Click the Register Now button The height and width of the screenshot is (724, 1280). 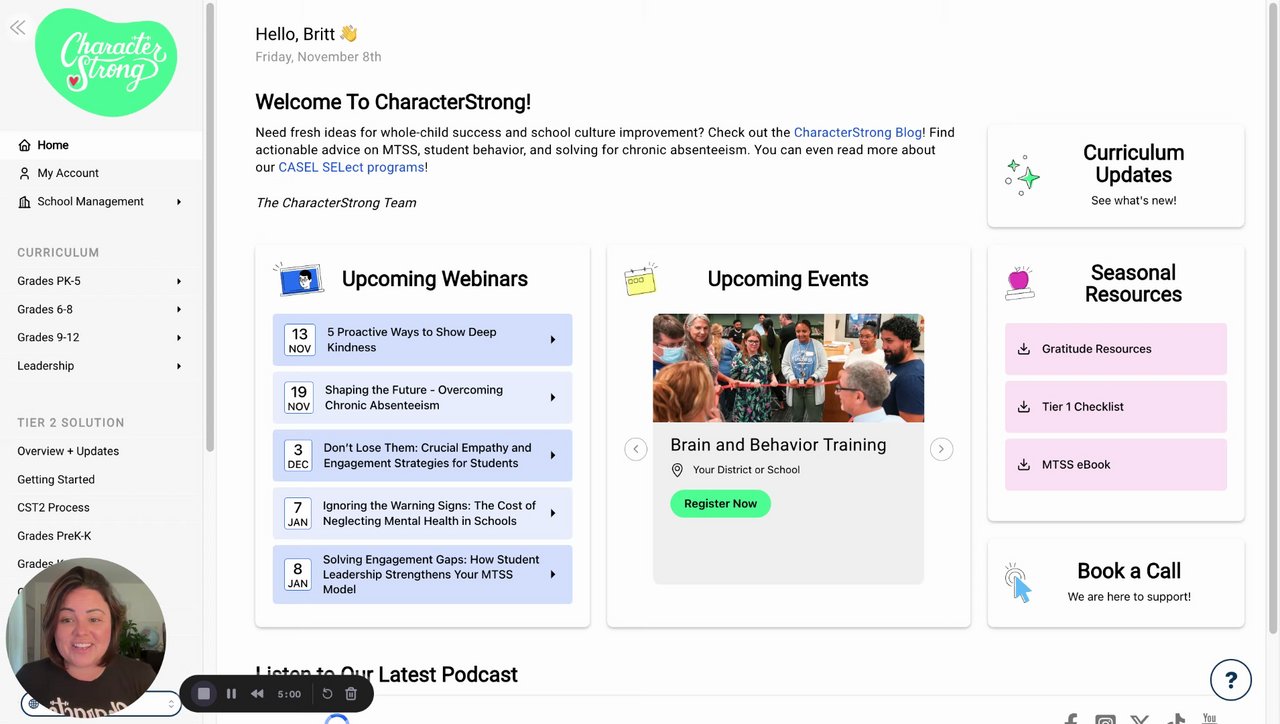point(720,504)
